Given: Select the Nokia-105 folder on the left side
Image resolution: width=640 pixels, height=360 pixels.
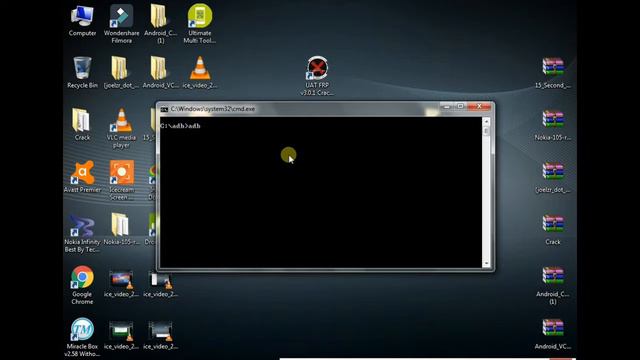Looking at the screenshot, I should (x=121, y=229).
